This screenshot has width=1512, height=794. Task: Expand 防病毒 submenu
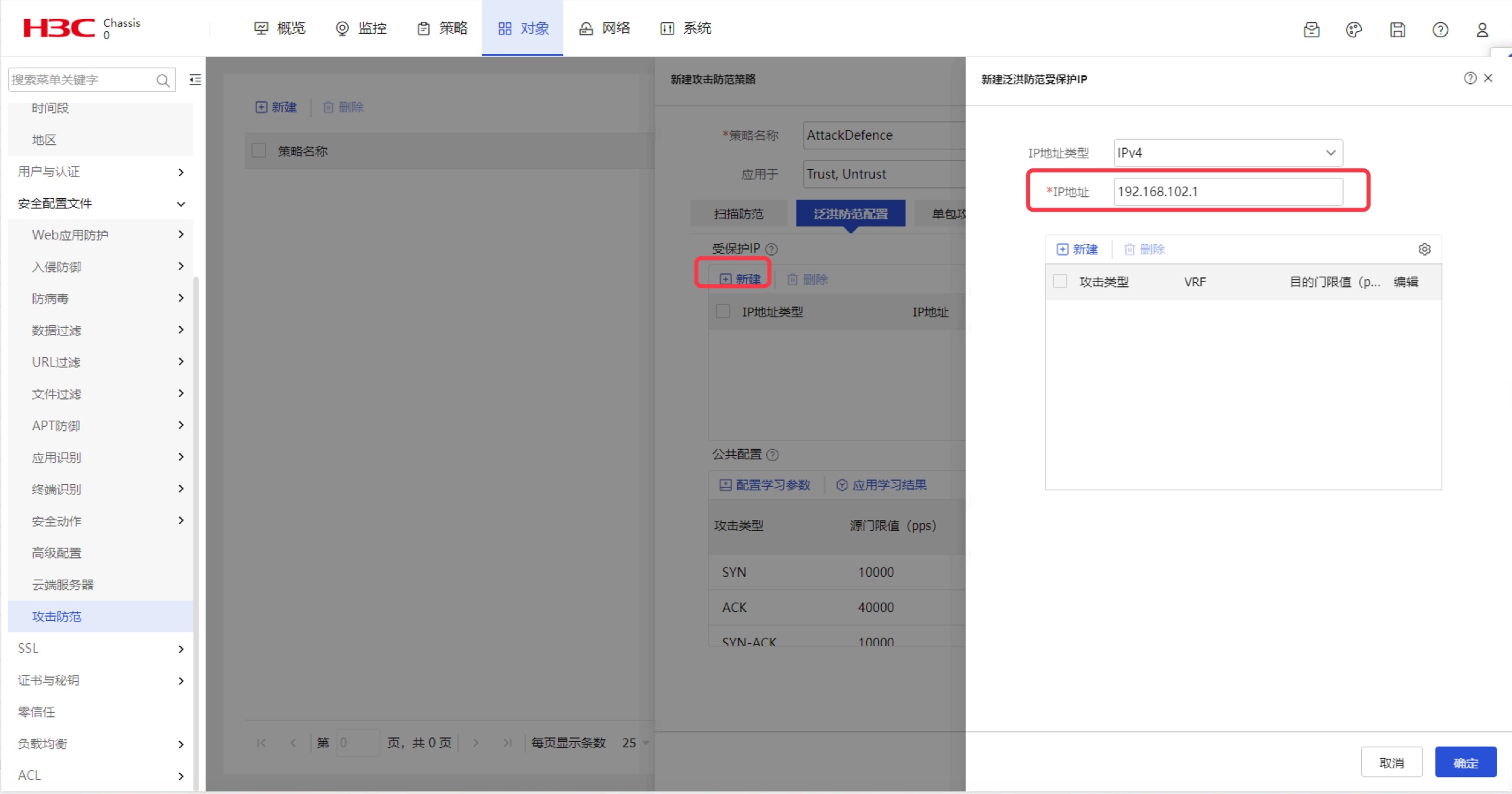click(101, 298)
